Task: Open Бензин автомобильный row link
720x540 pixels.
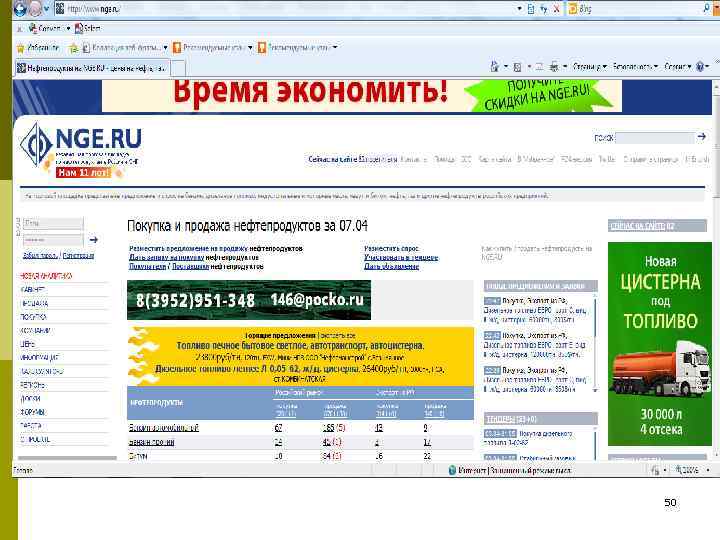Action: 163,428
